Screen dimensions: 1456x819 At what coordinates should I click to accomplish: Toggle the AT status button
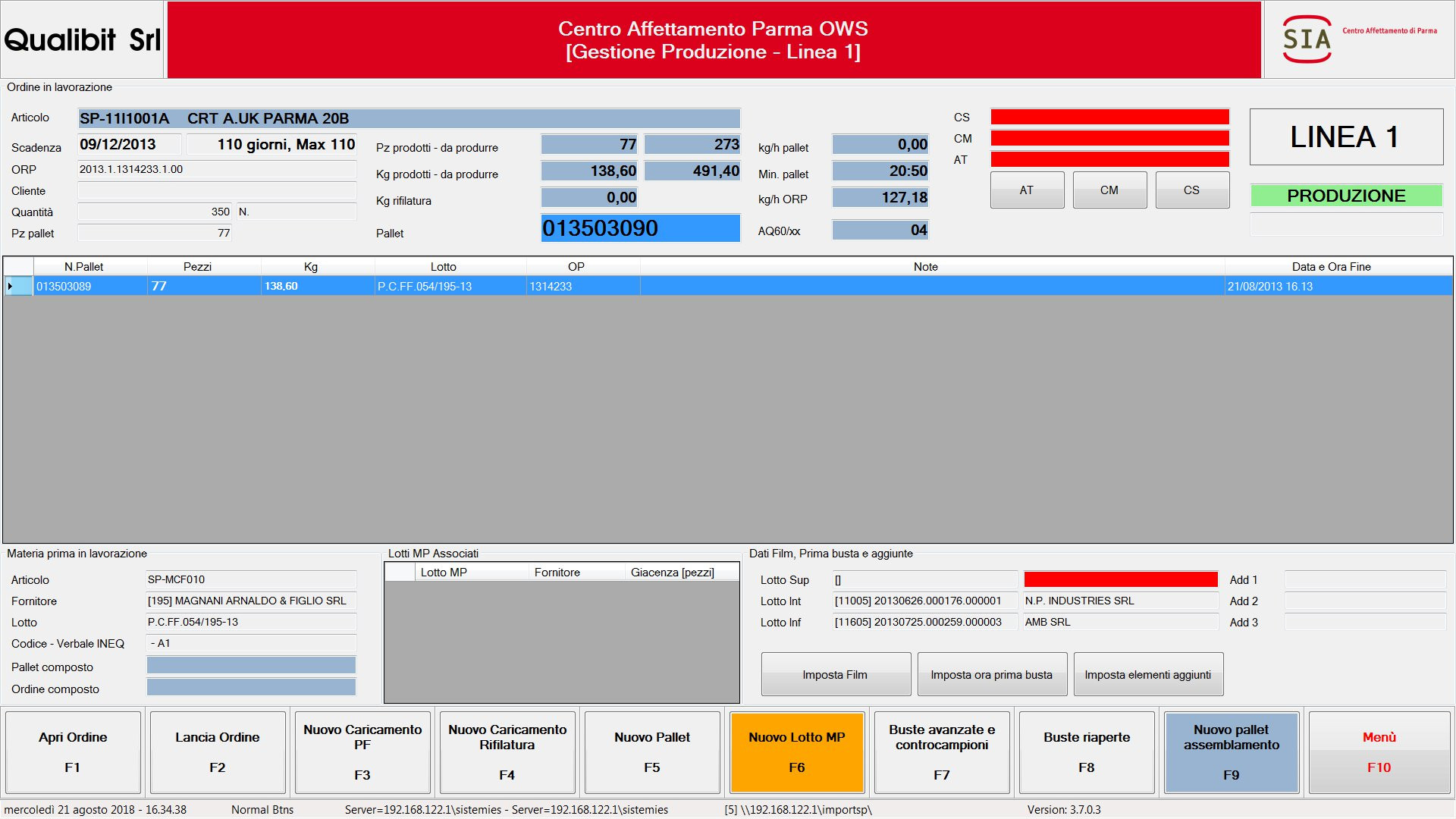1026,190
